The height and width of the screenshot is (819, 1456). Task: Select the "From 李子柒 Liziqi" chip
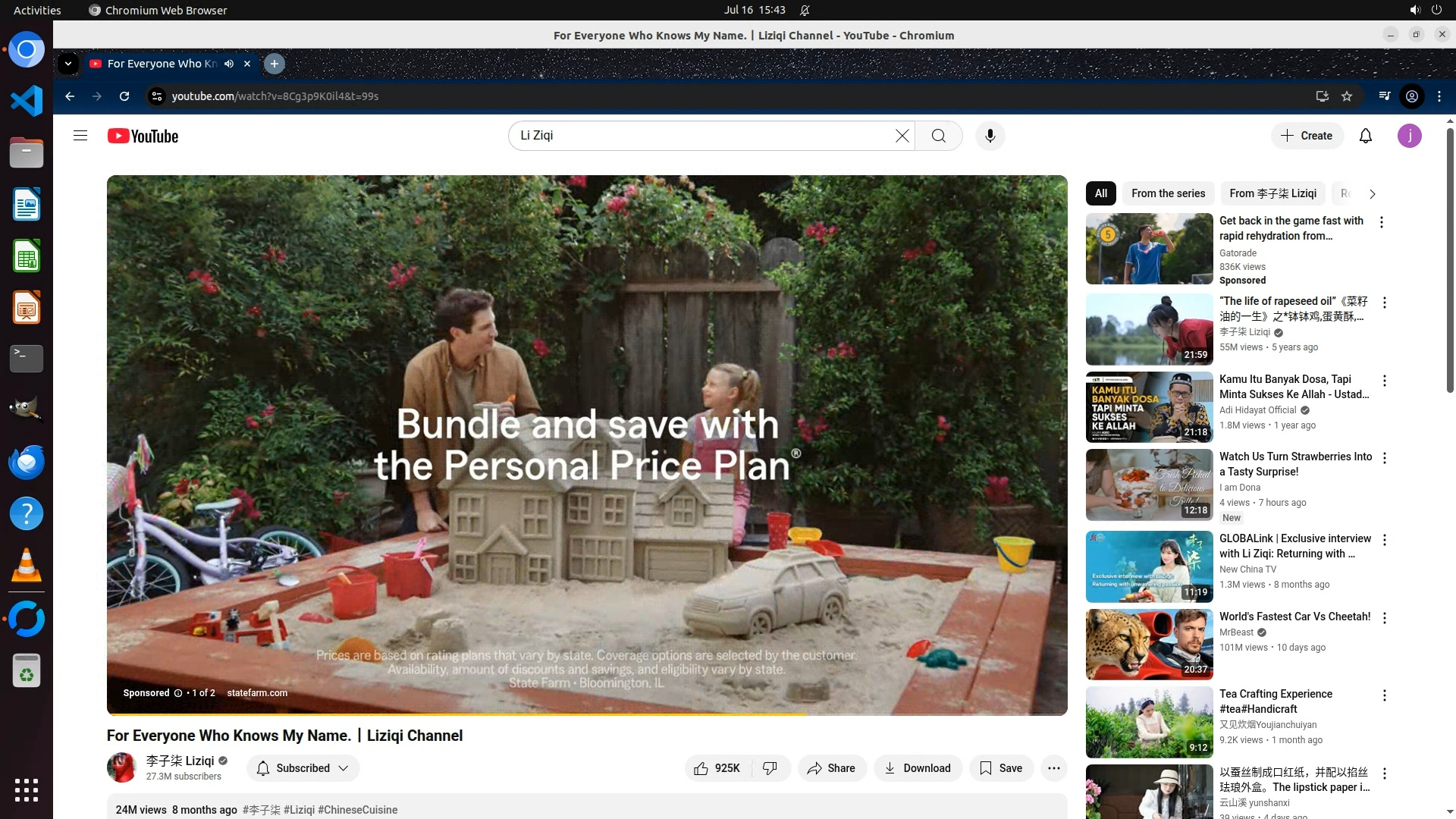pyautogui.click(x=1272, y=193)
